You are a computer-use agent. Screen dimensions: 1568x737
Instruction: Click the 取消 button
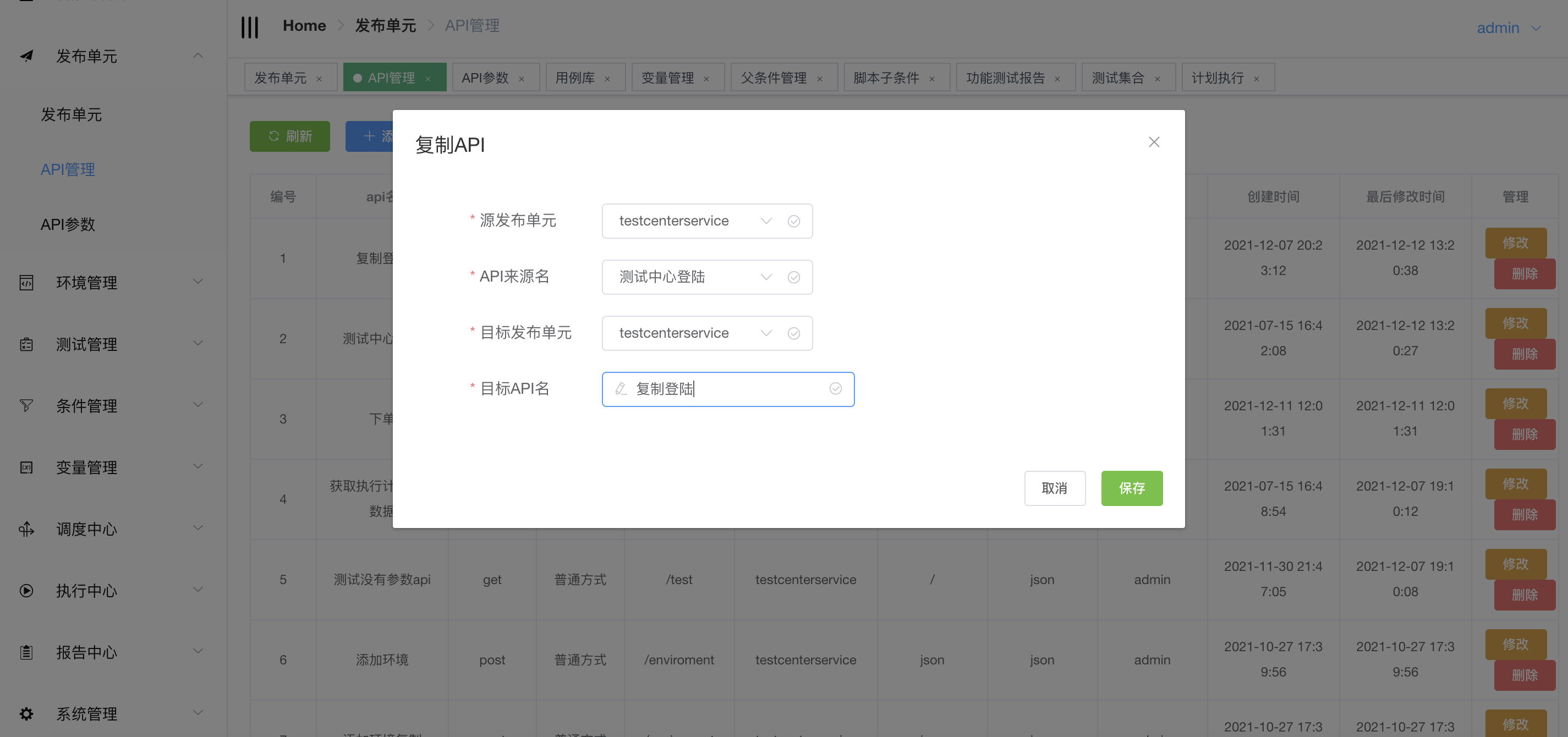pyautogui.click(x=1054, y=488)
